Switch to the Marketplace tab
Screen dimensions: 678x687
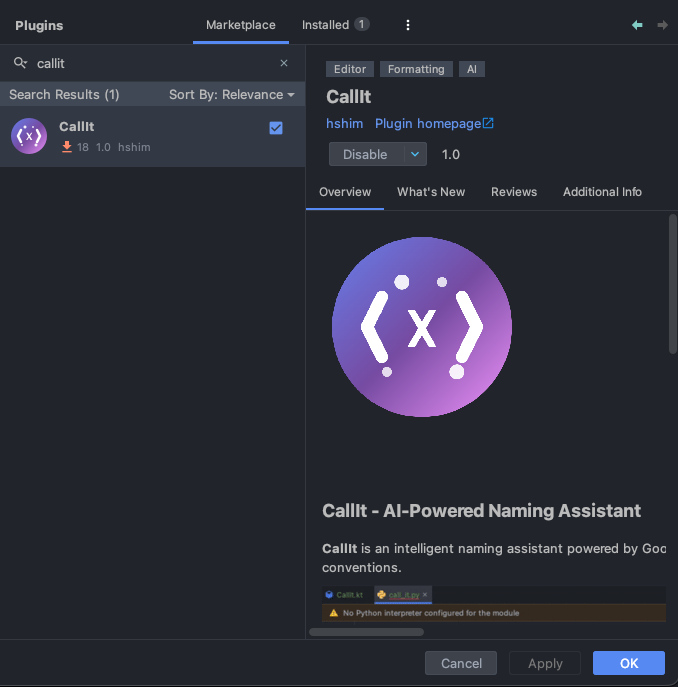[x=240, y=25]
